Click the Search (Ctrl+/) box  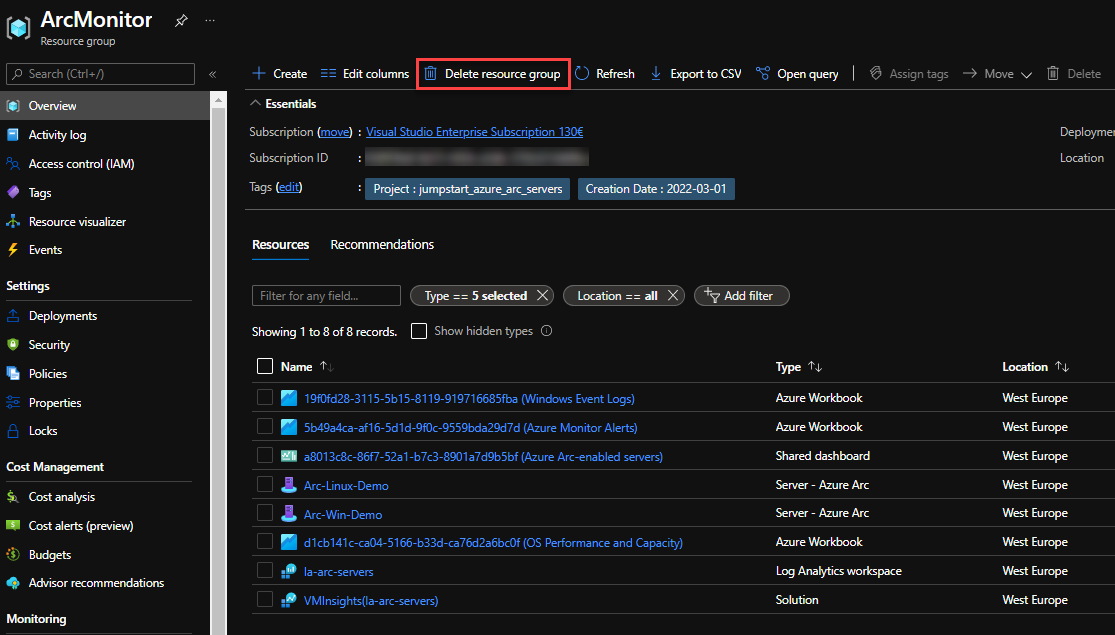point(100,74)
